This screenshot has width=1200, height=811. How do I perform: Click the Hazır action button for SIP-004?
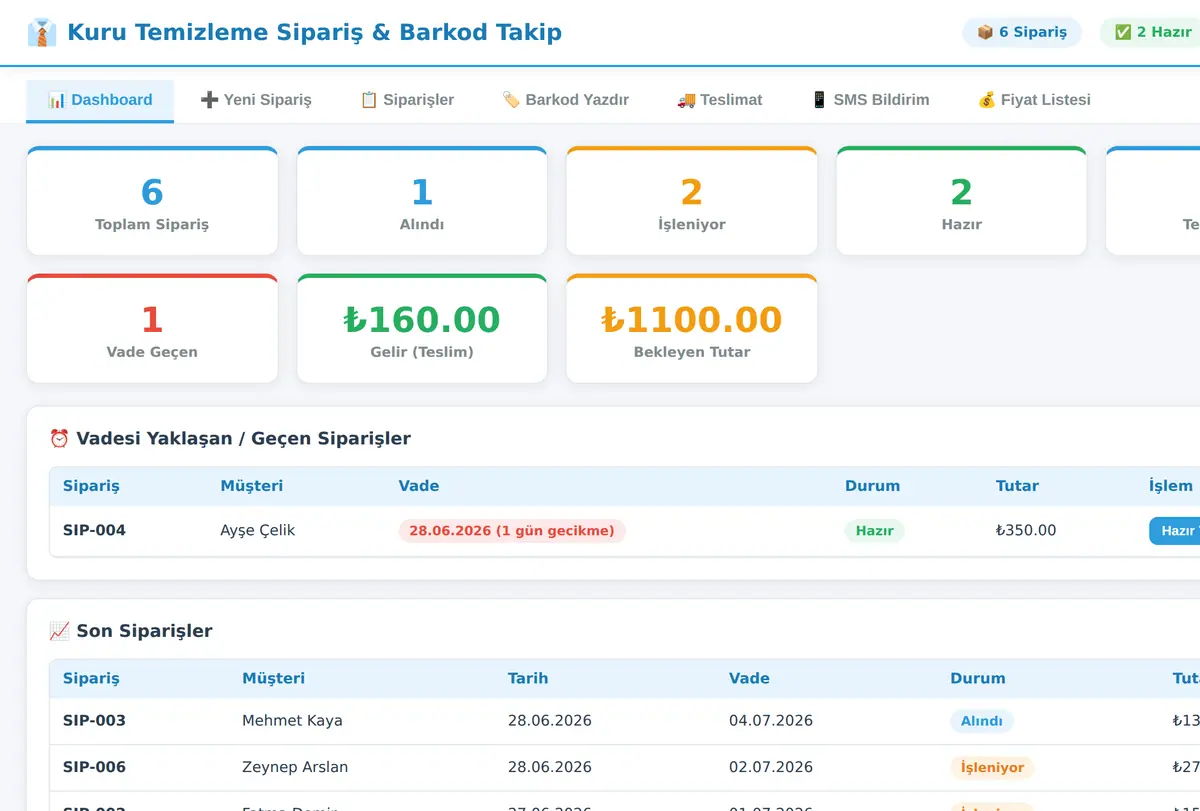click(1175, 531)
